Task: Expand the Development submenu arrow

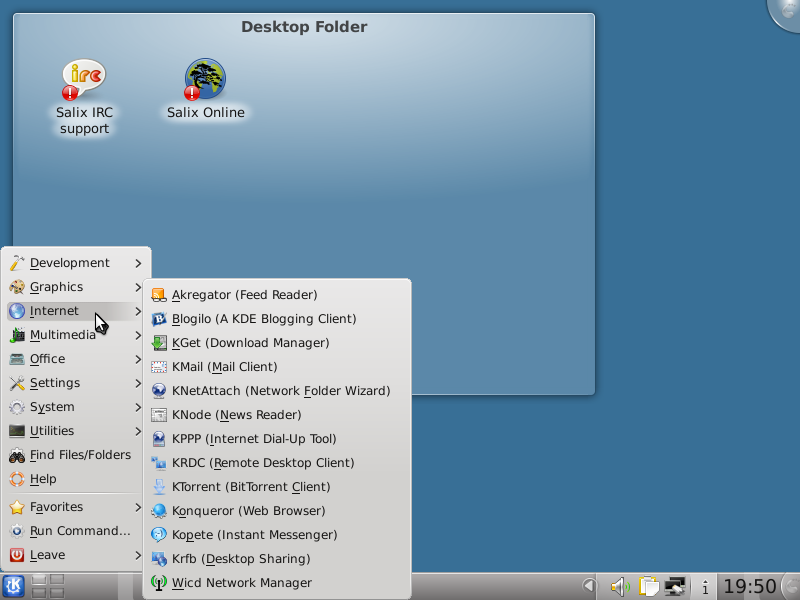Action: pos(138,263)
